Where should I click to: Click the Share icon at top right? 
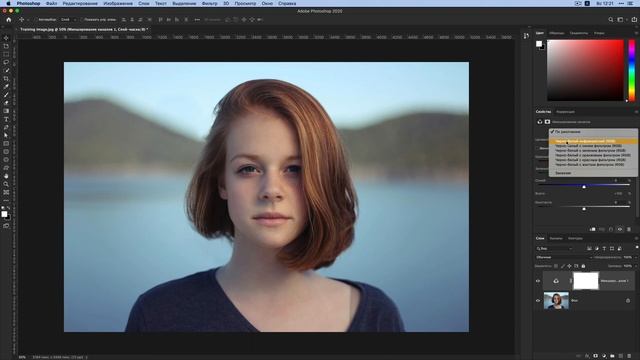(634, 19)
